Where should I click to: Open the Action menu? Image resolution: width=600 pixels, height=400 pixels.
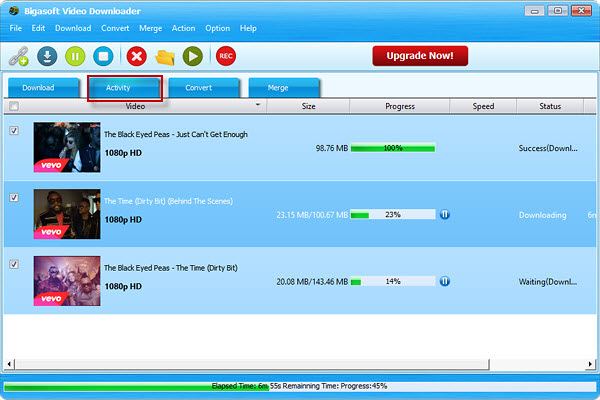[183, 28]
